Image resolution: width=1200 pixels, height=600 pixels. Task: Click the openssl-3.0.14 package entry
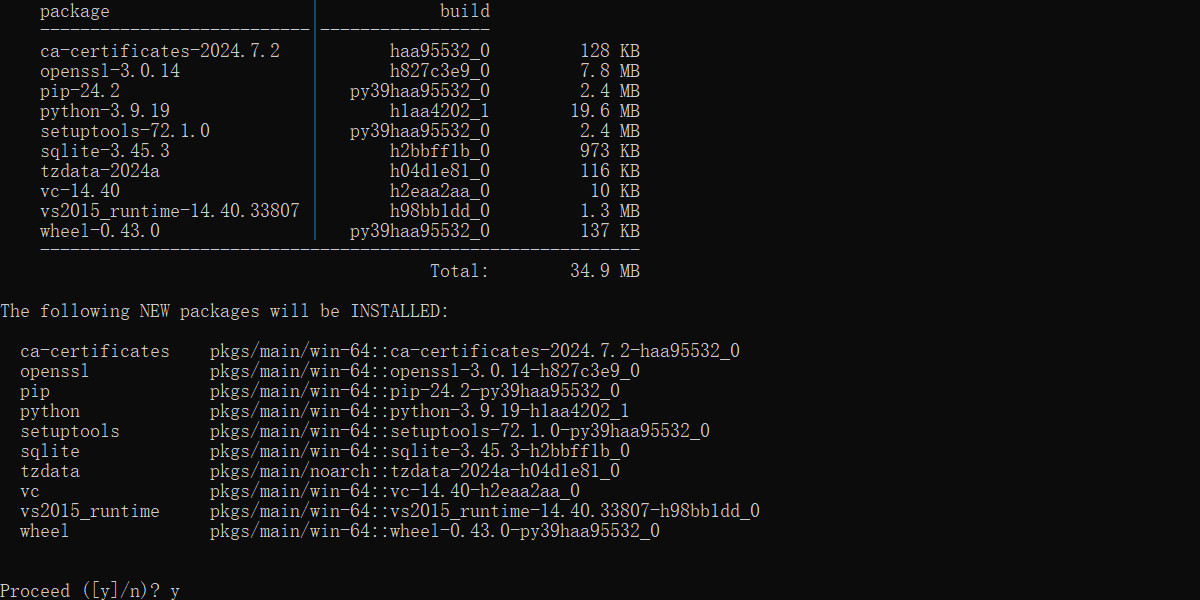pos(110,71)
